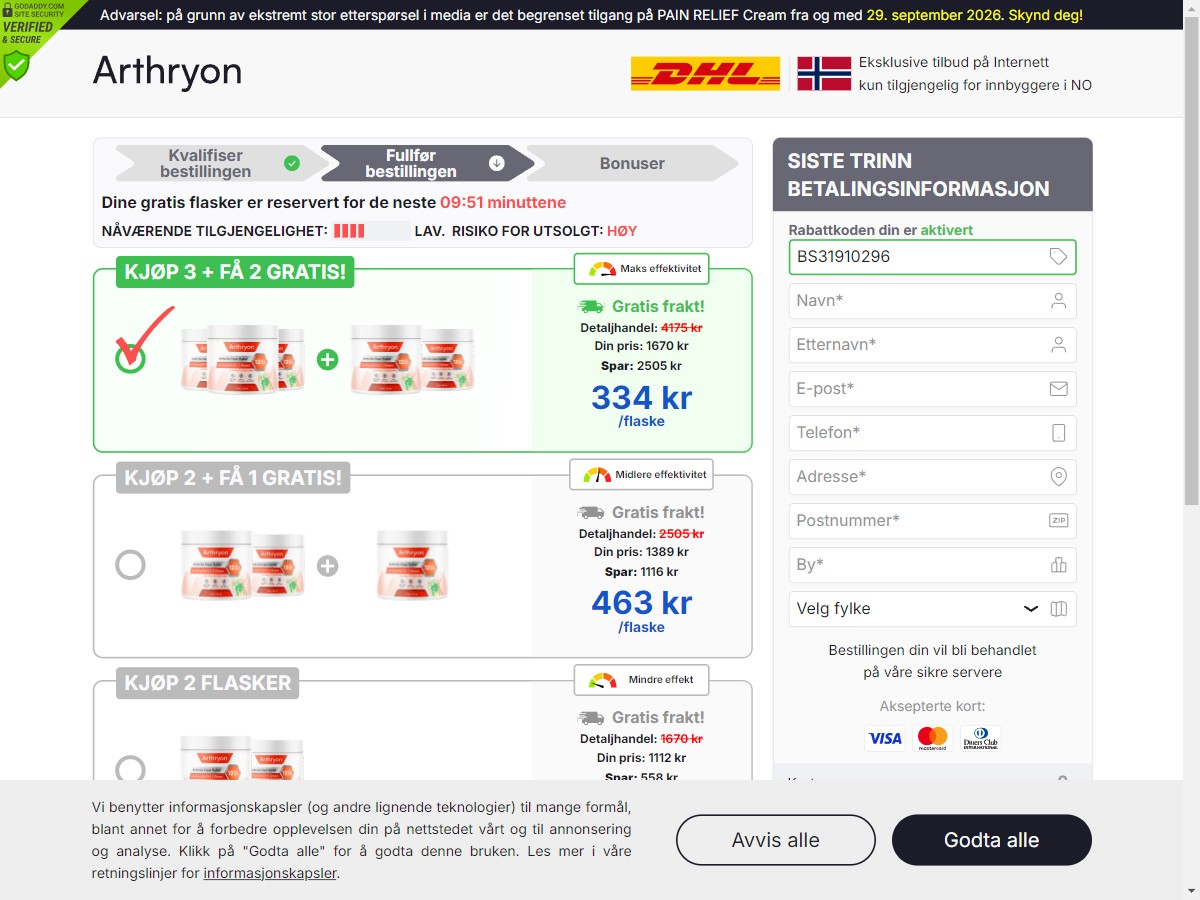Click the single free jar image in middle offer
Screen dimensions: 1200x900
[412, 565]
